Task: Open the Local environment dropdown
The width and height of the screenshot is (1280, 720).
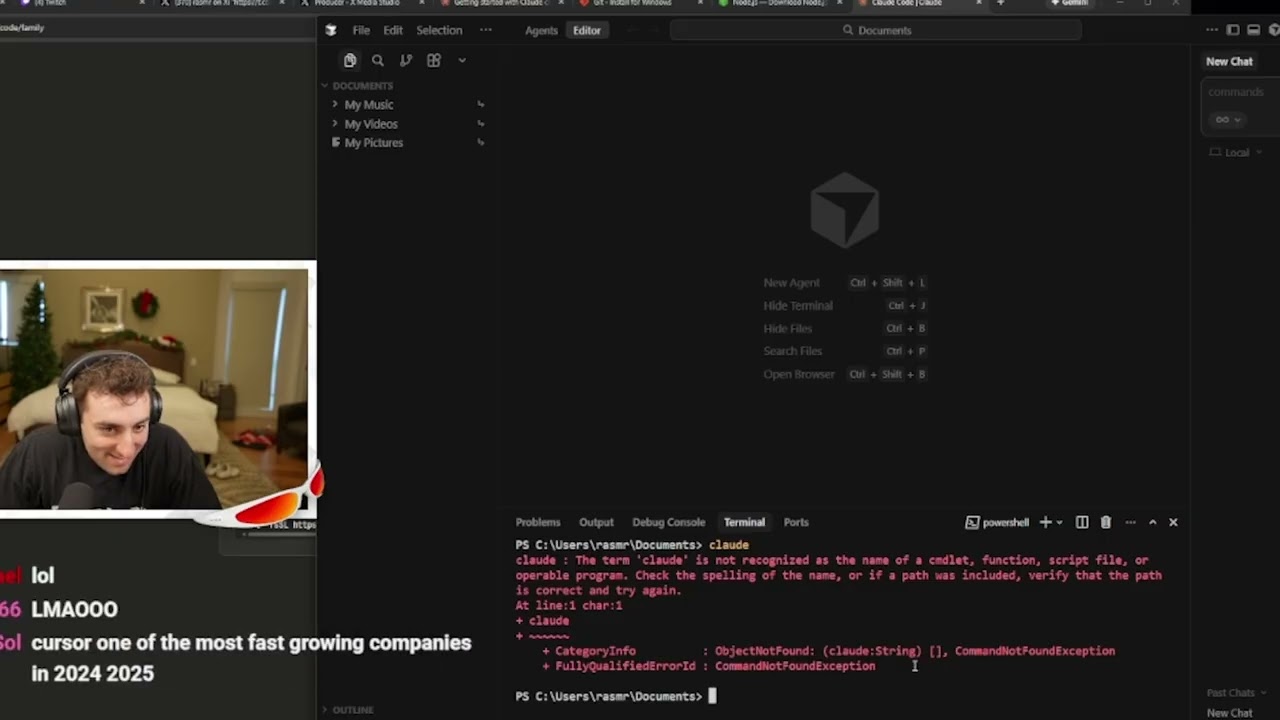Action: click(1236, 153)
